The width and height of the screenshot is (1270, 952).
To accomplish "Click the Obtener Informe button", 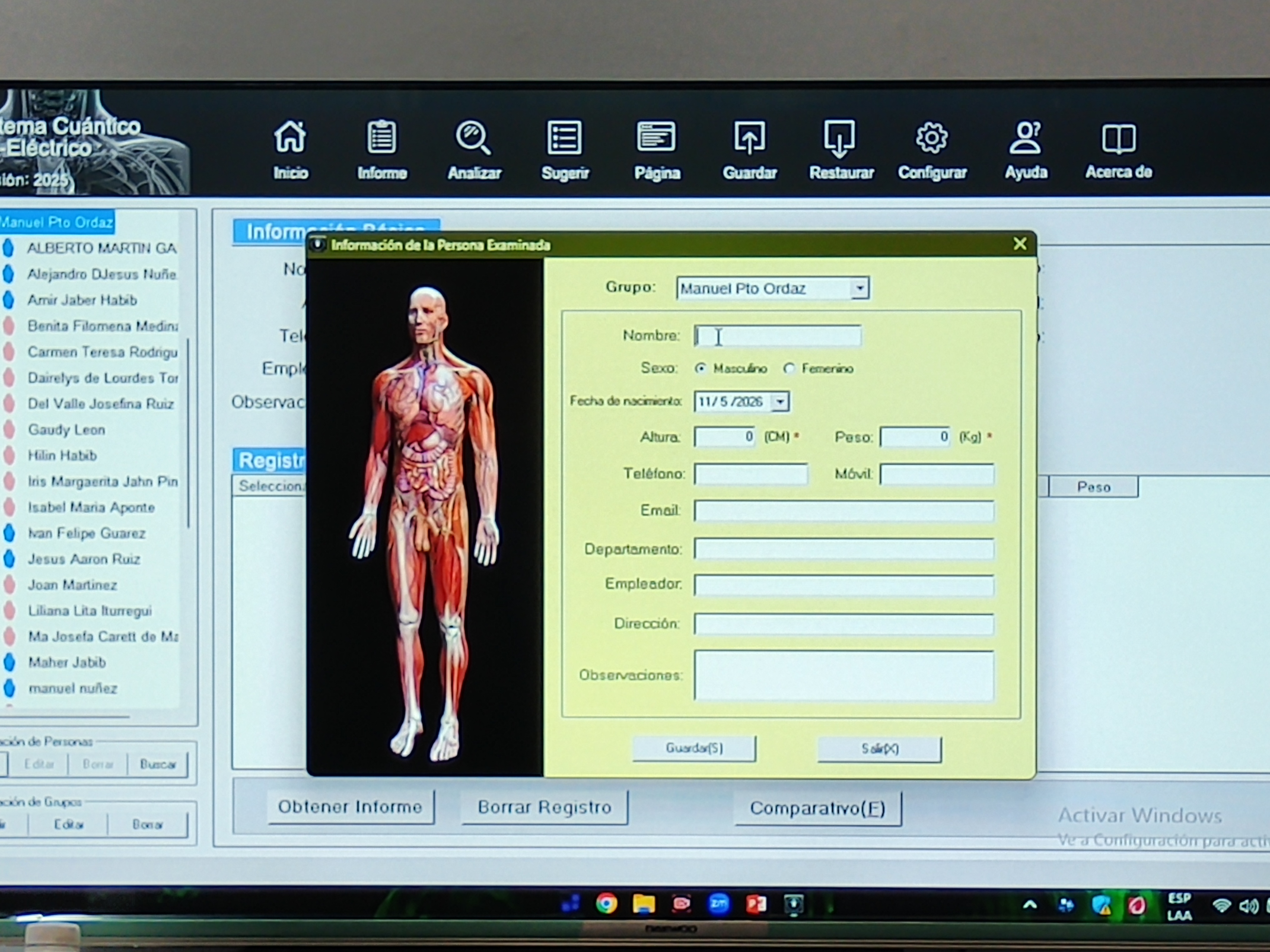I will click(350, 807).
